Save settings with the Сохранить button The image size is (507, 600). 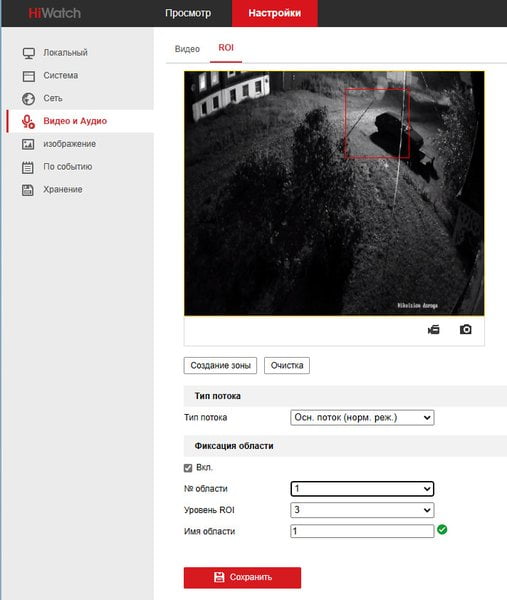tap(242, 577)
